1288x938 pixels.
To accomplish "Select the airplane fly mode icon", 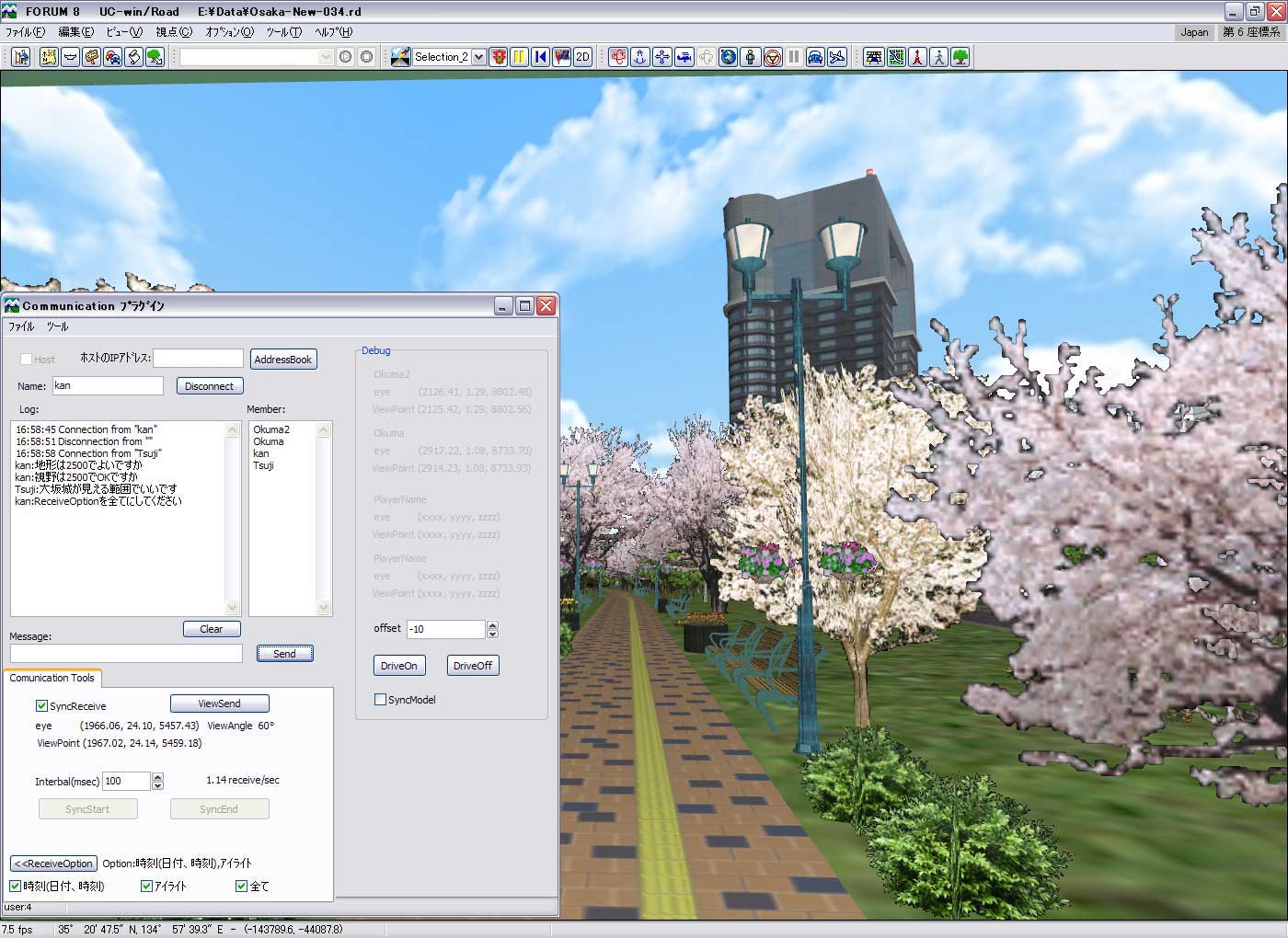I will pyautogui.click(x=836, y=57).
